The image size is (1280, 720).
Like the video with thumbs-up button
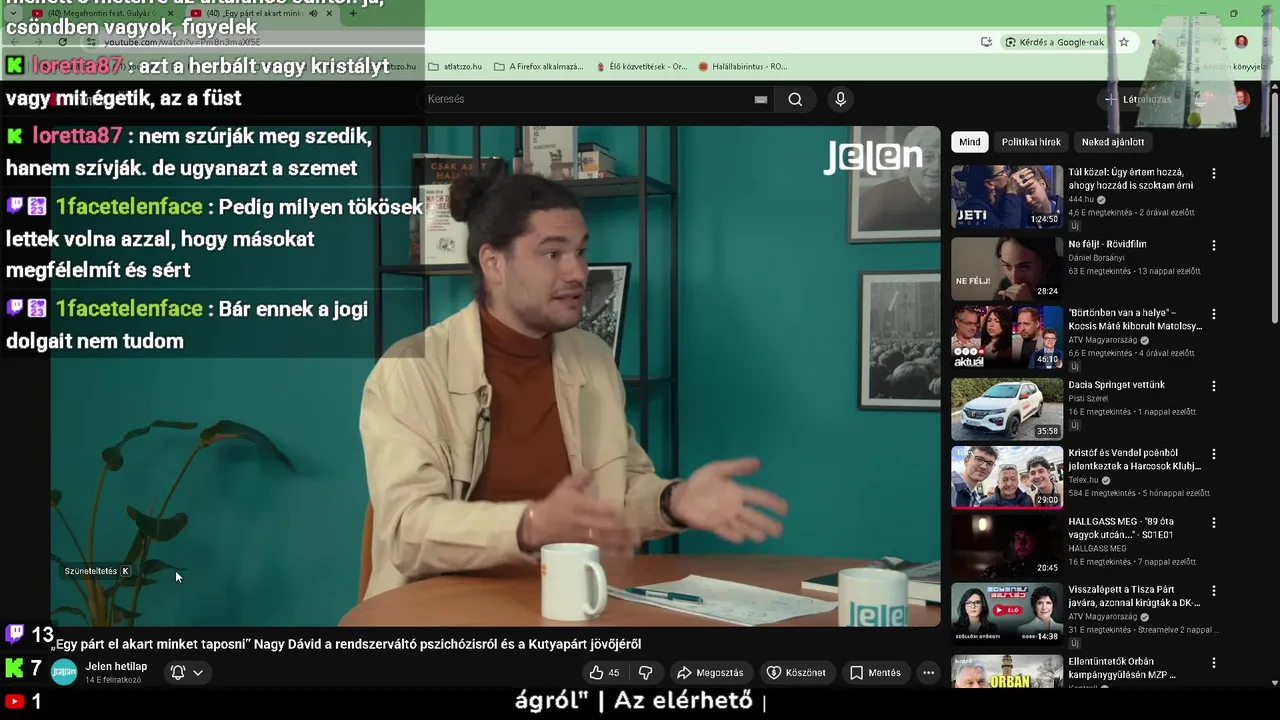[605, 673]
